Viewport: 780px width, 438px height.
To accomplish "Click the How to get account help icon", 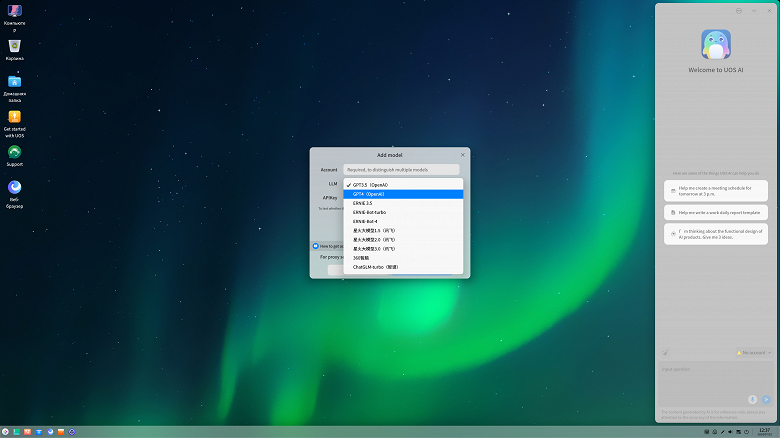I will tap(316, 245).
